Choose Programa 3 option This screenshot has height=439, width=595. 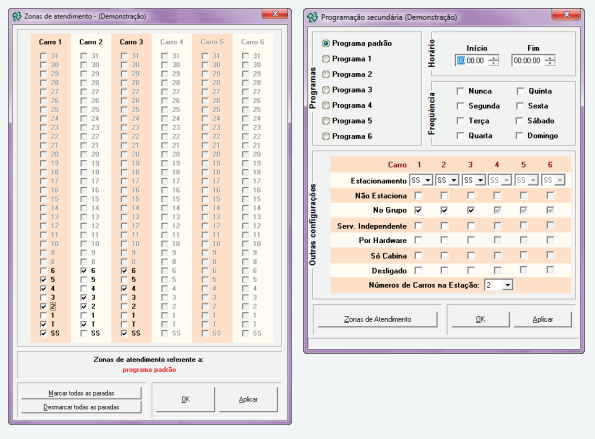pyautogui.click(x=326, y=90)
